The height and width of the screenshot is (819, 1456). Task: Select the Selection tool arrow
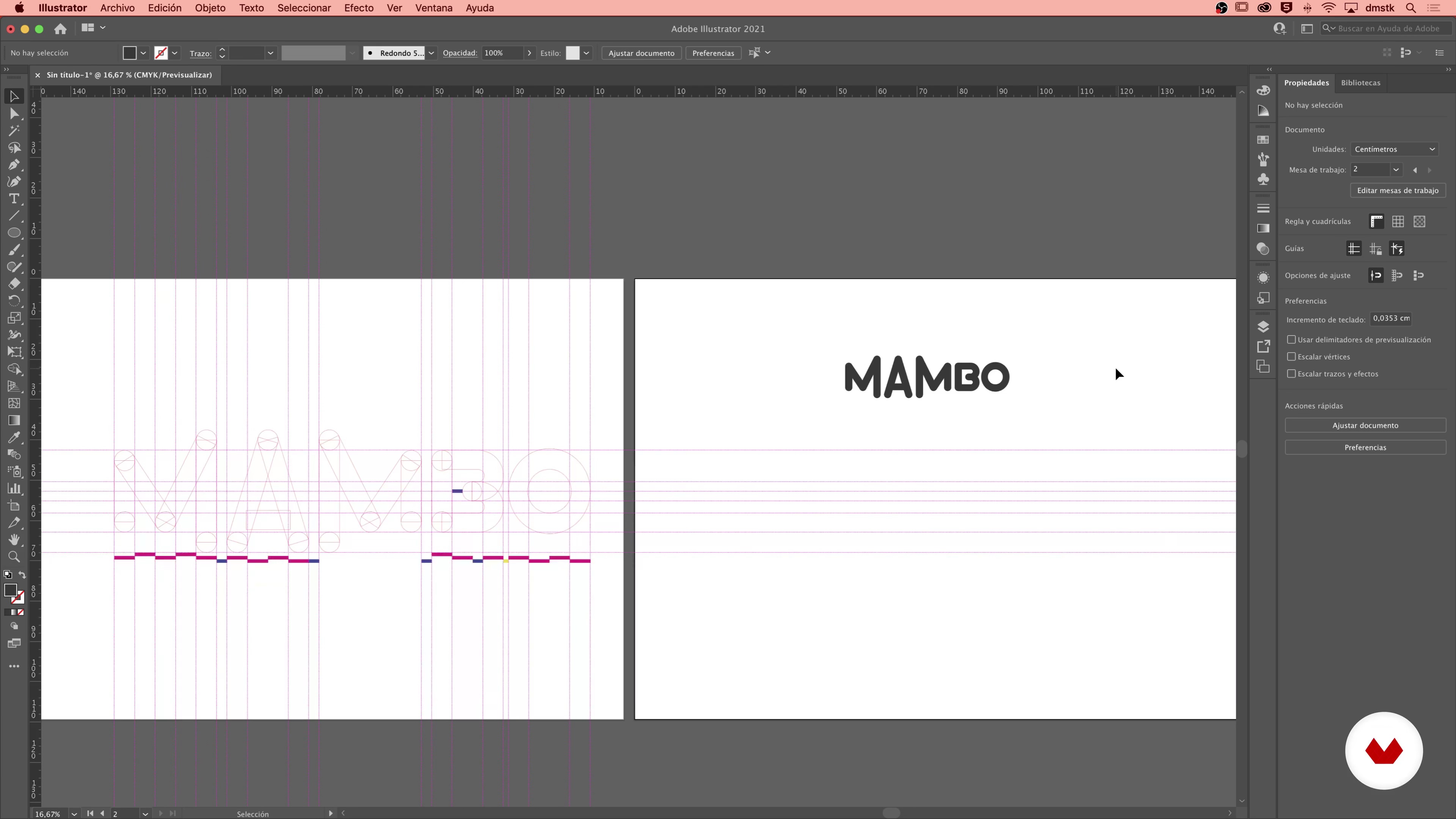(x=14, y=96)
